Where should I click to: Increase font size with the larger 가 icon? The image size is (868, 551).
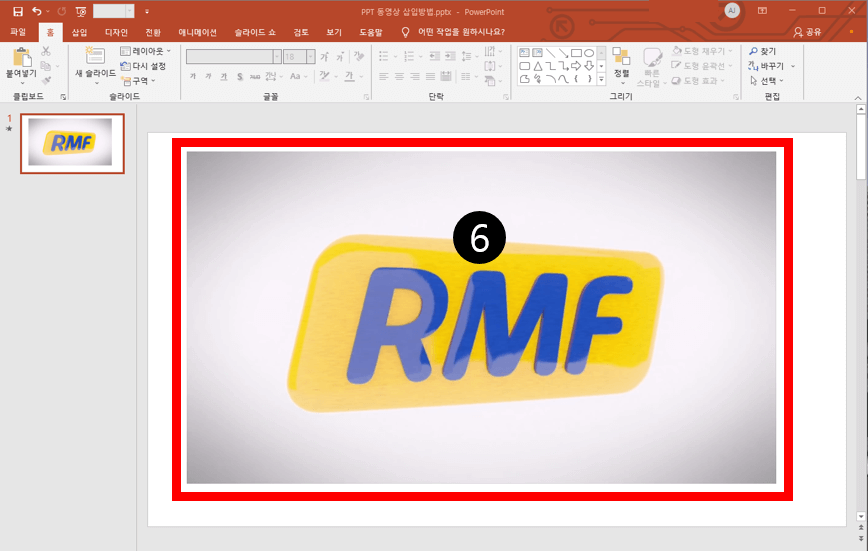pos(325,56)
